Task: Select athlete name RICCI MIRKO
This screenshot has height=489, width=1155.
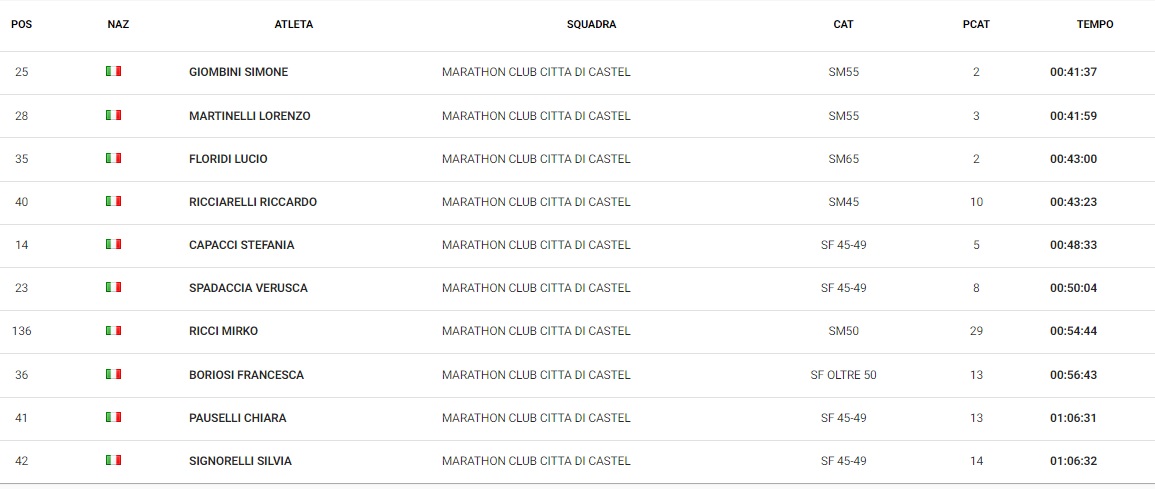Action: (224, 331)
